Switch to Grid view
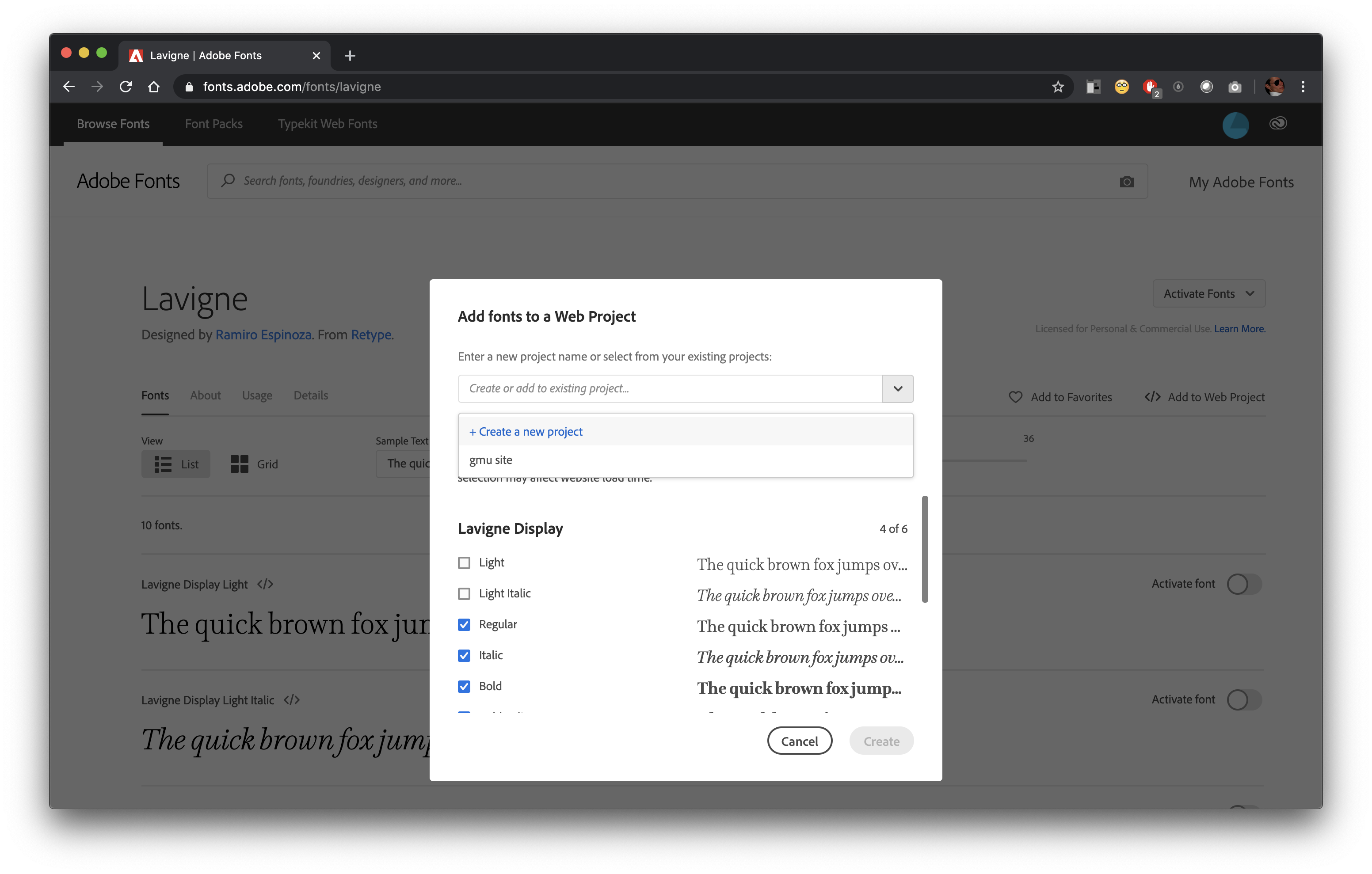This screenshot has width=1372, height=874. click(254, 464)
